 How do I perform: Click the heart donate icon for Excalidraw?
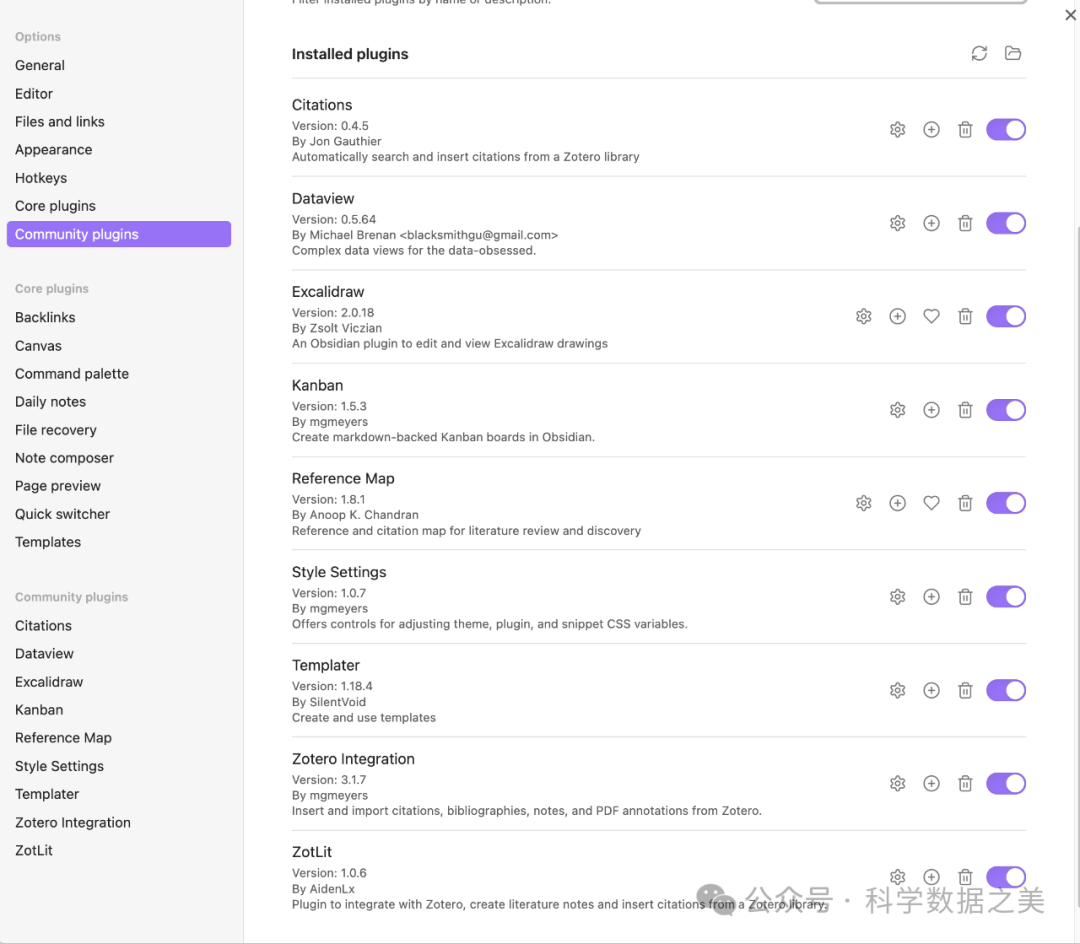[x=931, y=317]
